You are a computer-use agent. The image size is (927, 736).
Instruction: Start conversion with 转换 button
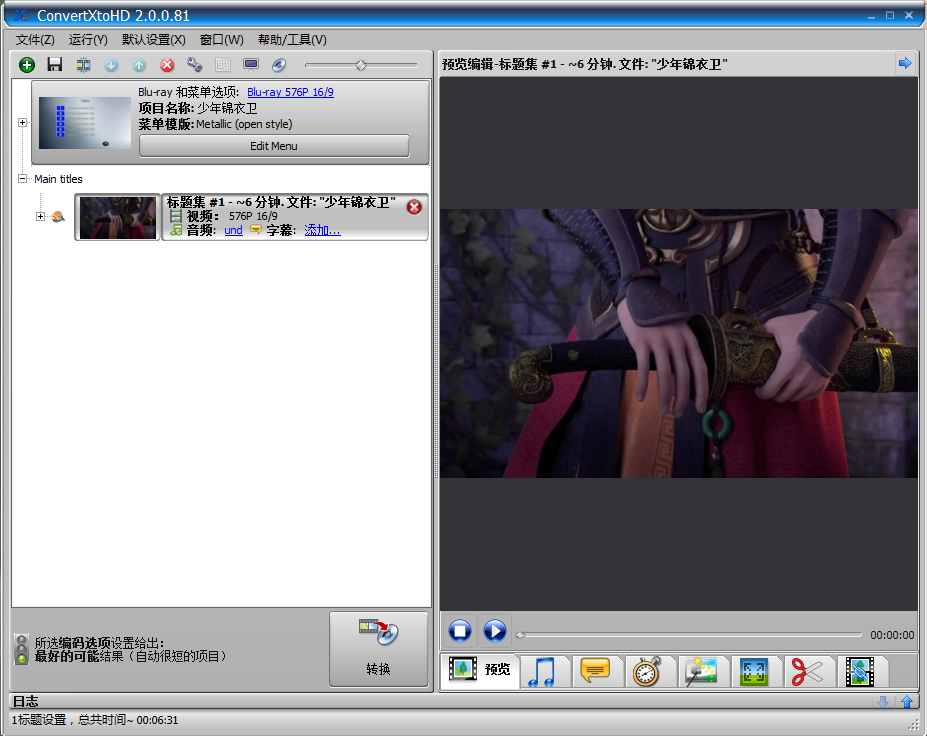pyautogui.click(x=378, y=649)
